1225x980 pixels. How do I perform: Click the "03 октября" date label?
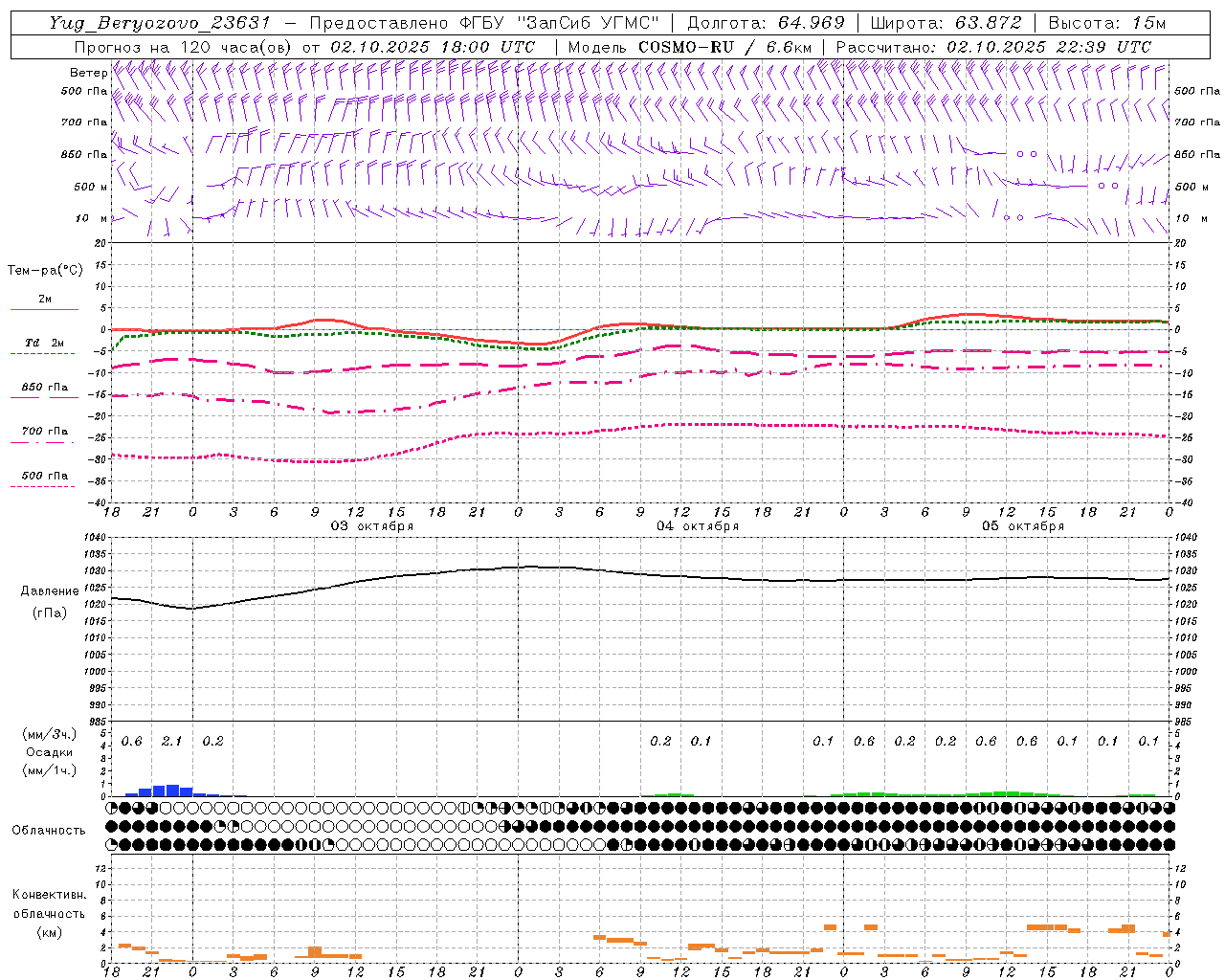pyautogui.click(x=372, y=525)
